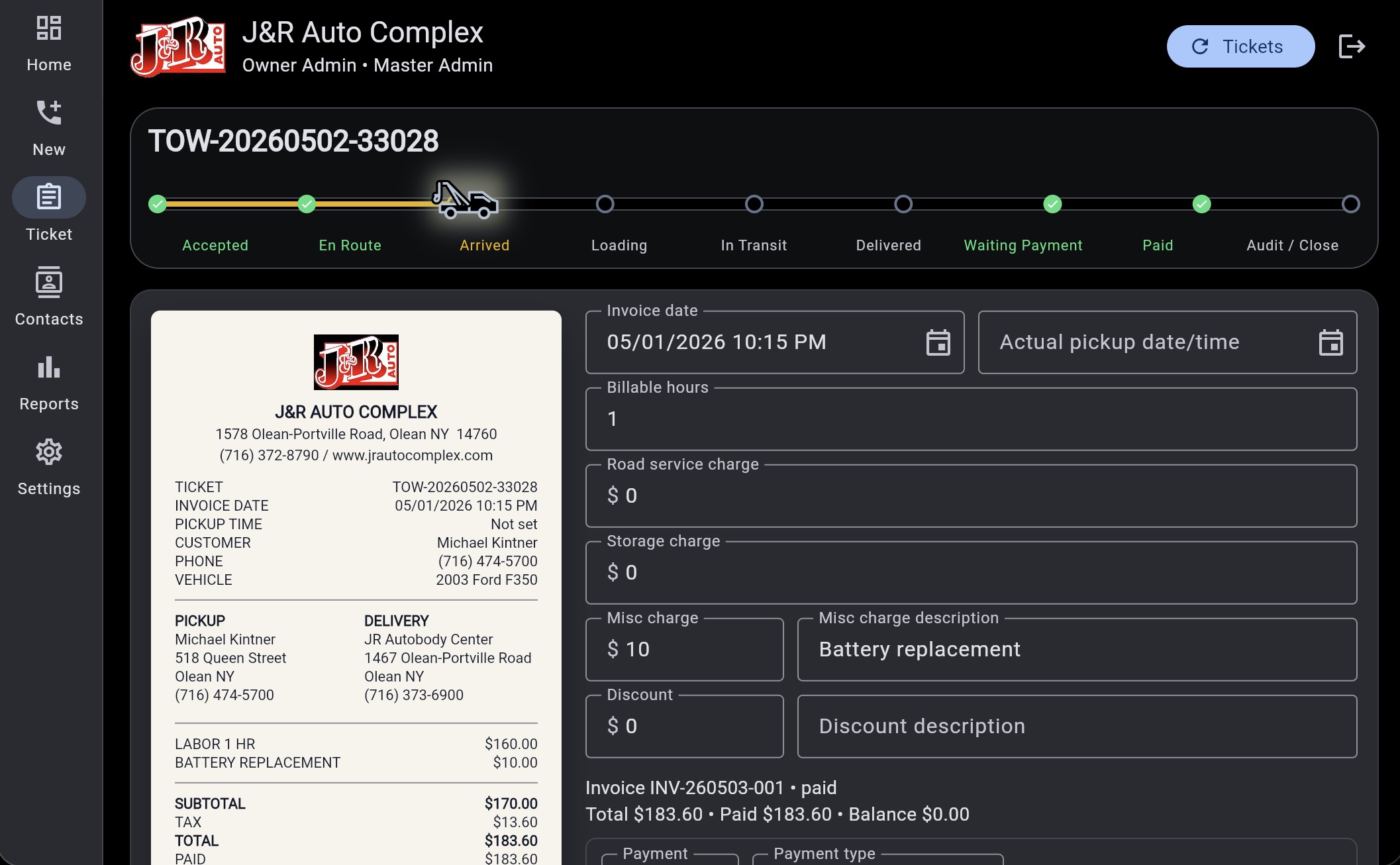Click the logout icon at top right
Image resolution: width=1400 pixels, height=865 pixels.
(1352, 46)
